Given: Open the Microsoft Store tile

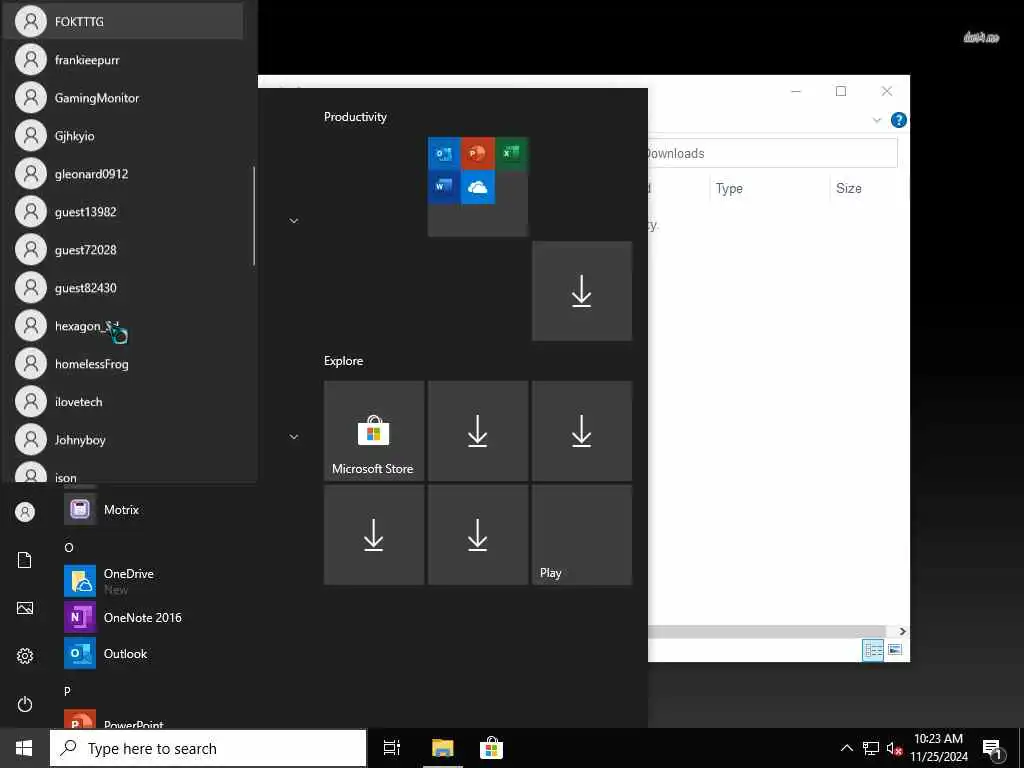Looking at the screenshot, I should click(x=374, y=431).
